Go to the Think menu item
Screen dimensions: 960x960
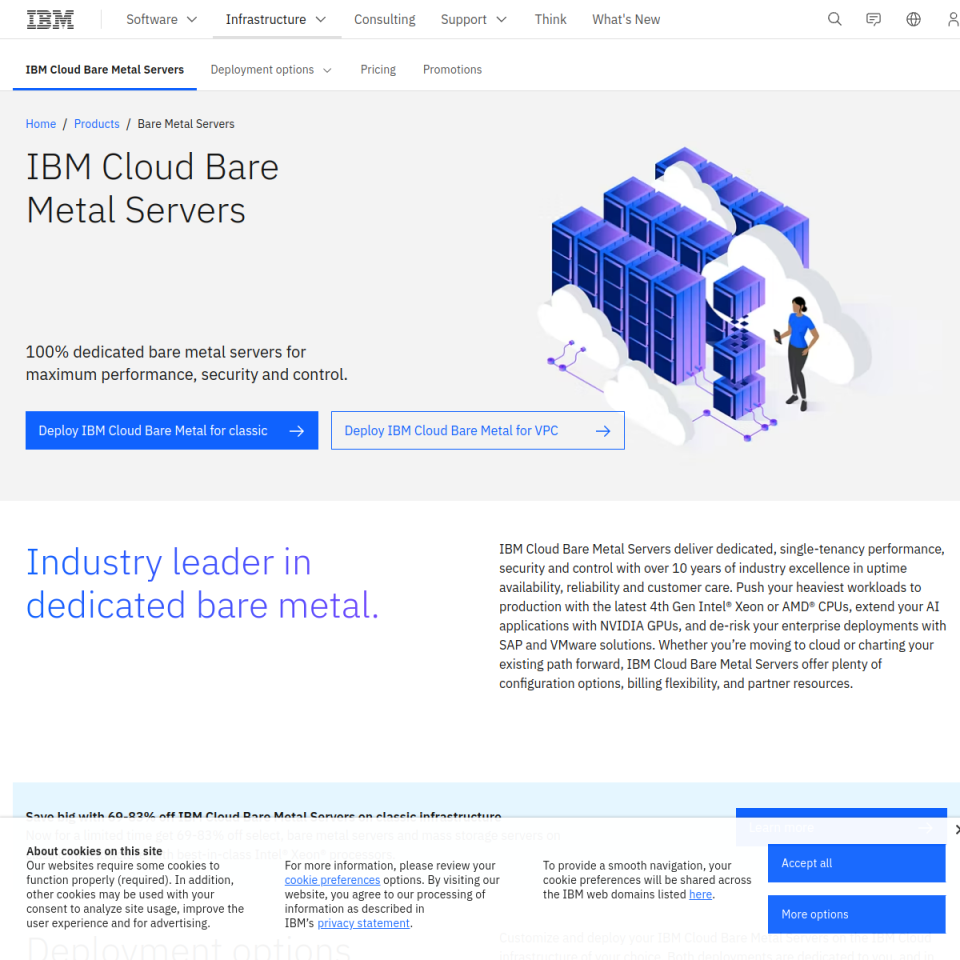[x=550, y=19]
